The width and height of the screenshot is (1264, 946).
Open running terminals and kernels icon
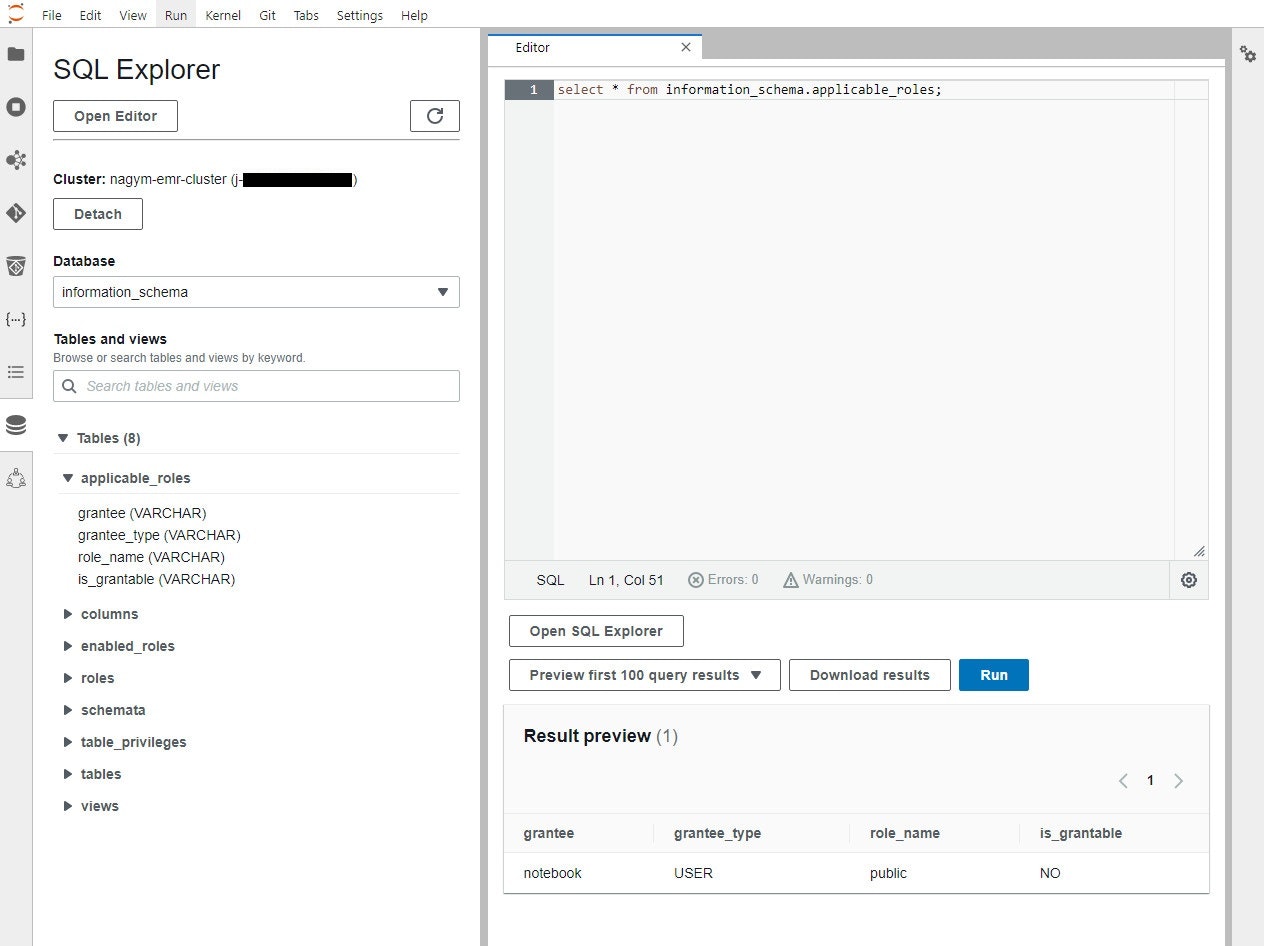coord(16,107)
